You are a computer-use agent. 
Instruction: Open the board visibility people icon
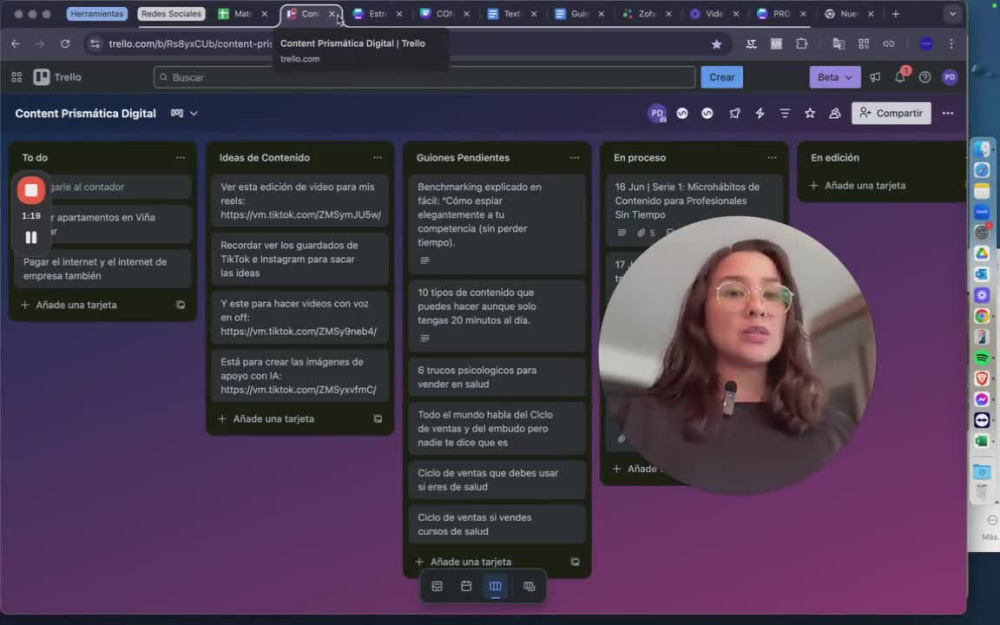click(835, 114)
